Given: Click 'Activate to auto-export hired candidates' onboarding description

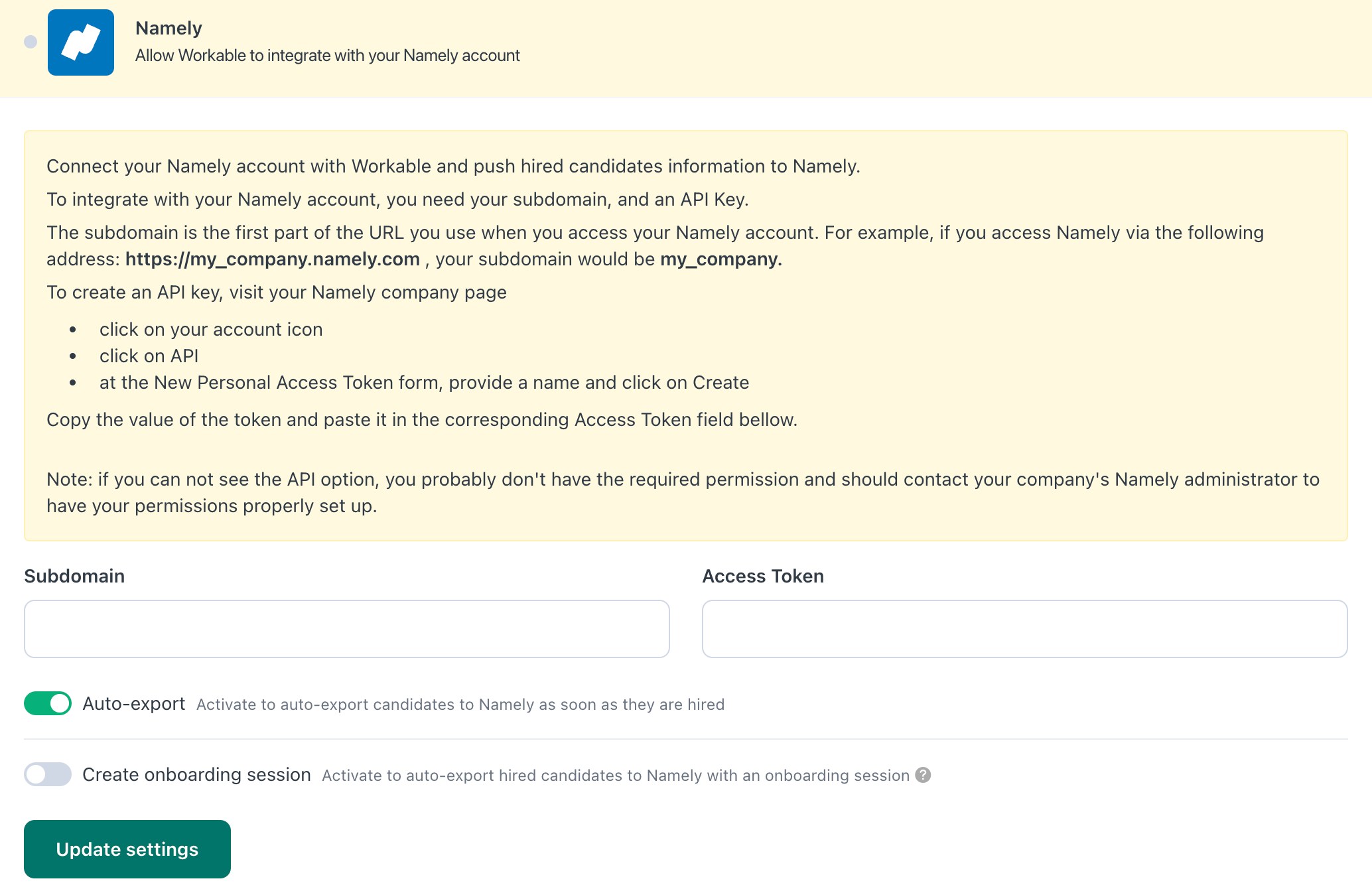Looking at the screenshot, I should pos(616,776).
